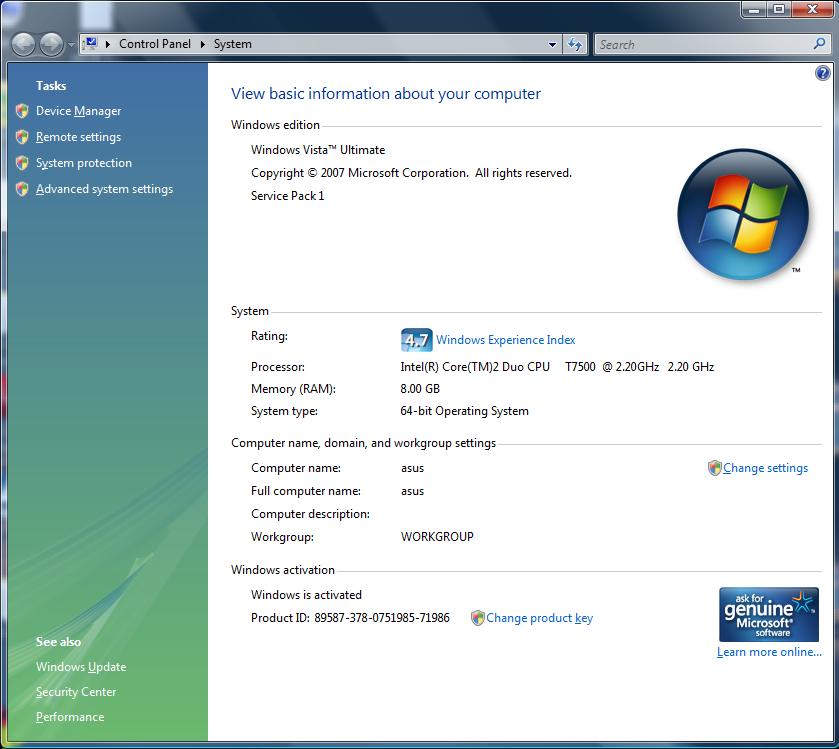
Task: Maximize the System window
Action: coord(779,9)
